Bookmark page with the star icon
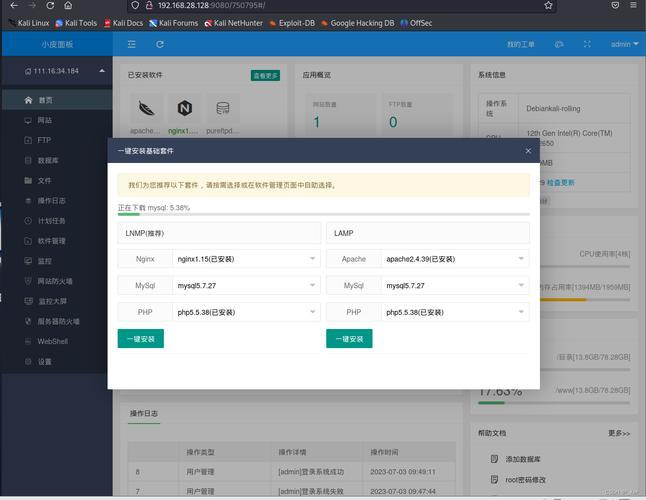Viewport: 646px width, 500px height. (x=548, y=5)
